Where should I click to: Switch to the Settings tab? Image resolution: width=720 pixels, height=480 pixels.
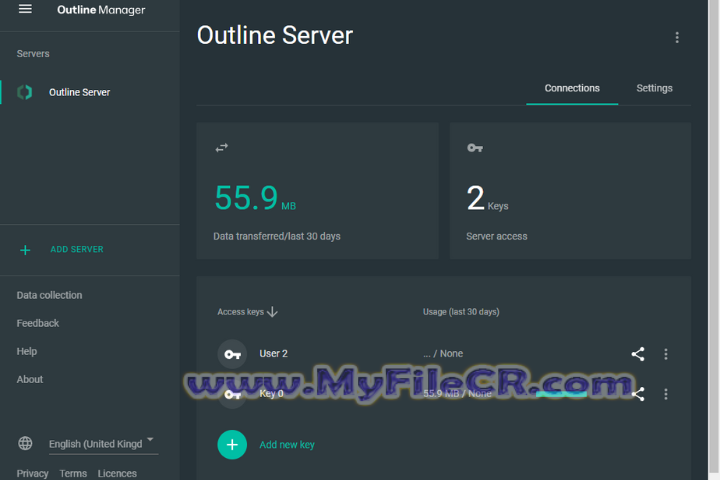pyautogui.click(x=654, y=88)
